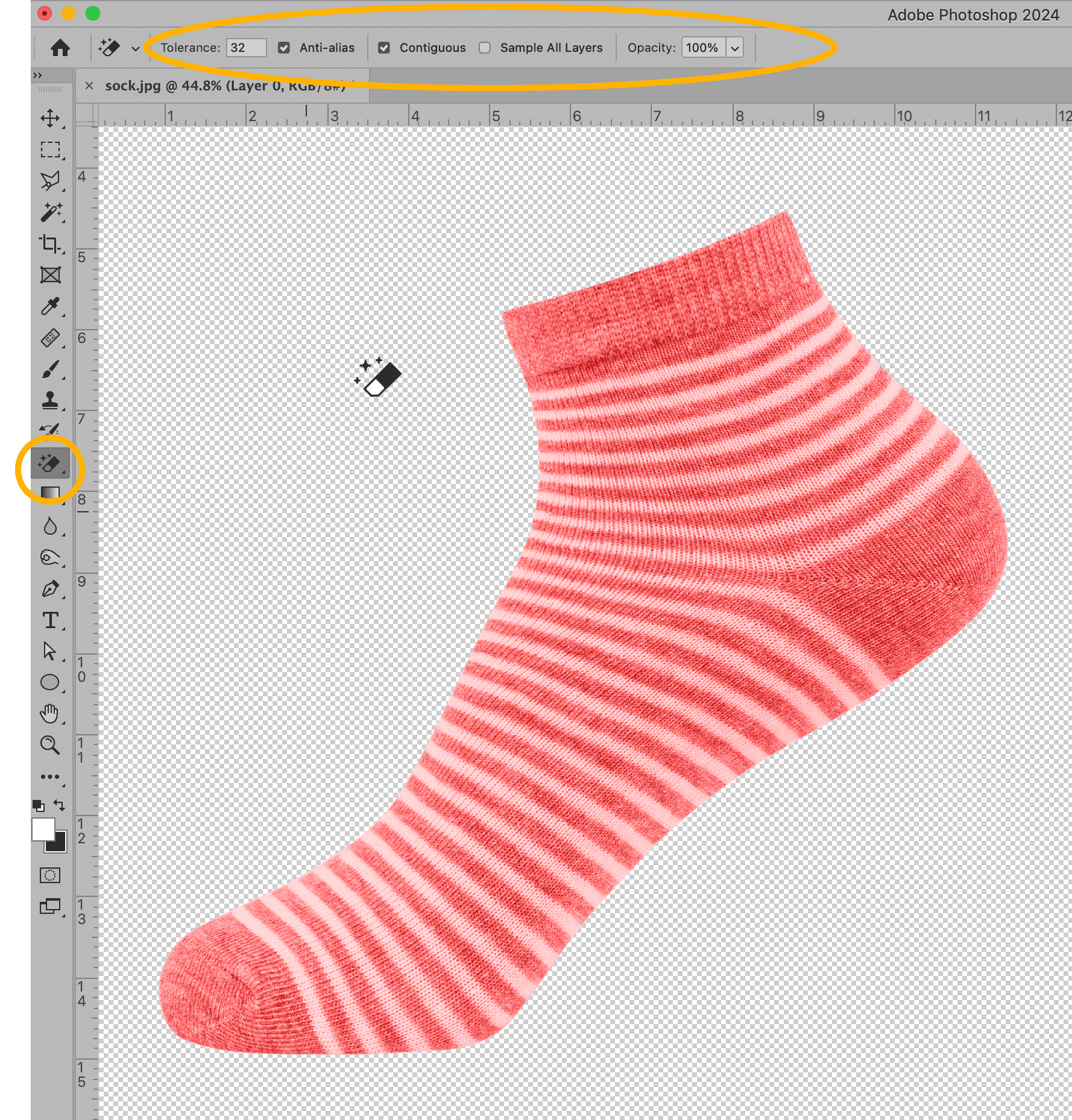Screen dimensions: 1072x1120
Task: Disable the Anti-alias checkbox
Action: coord(284,48)
